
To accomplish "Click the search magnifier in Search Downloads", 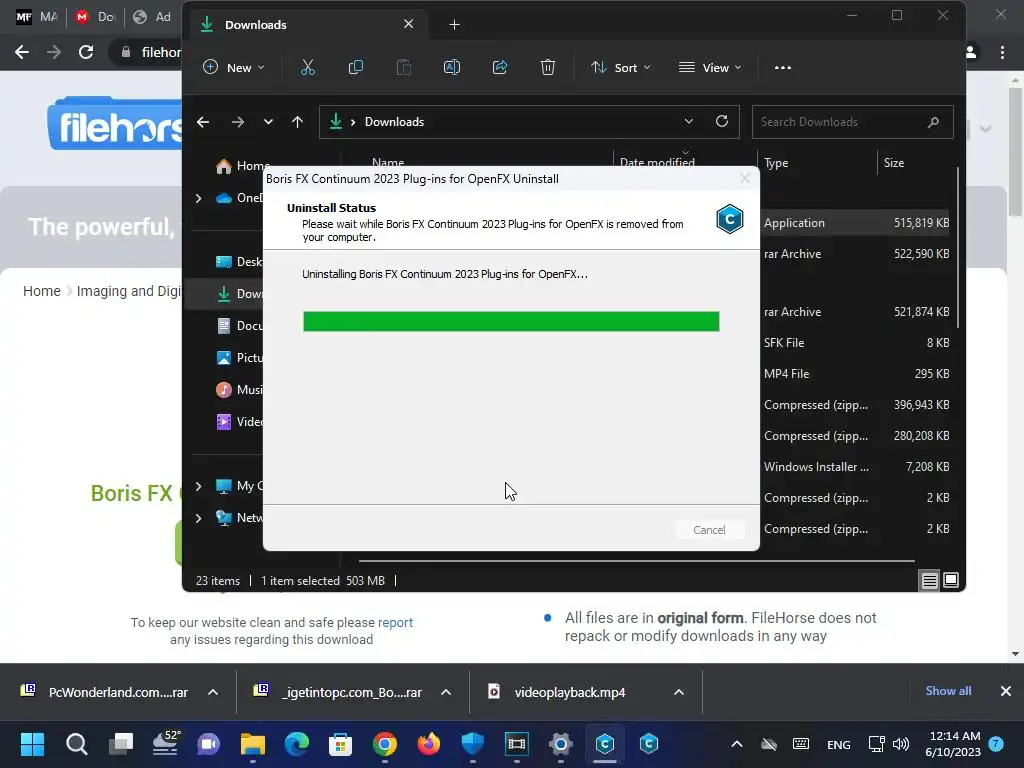I will (x=933, y=122).
